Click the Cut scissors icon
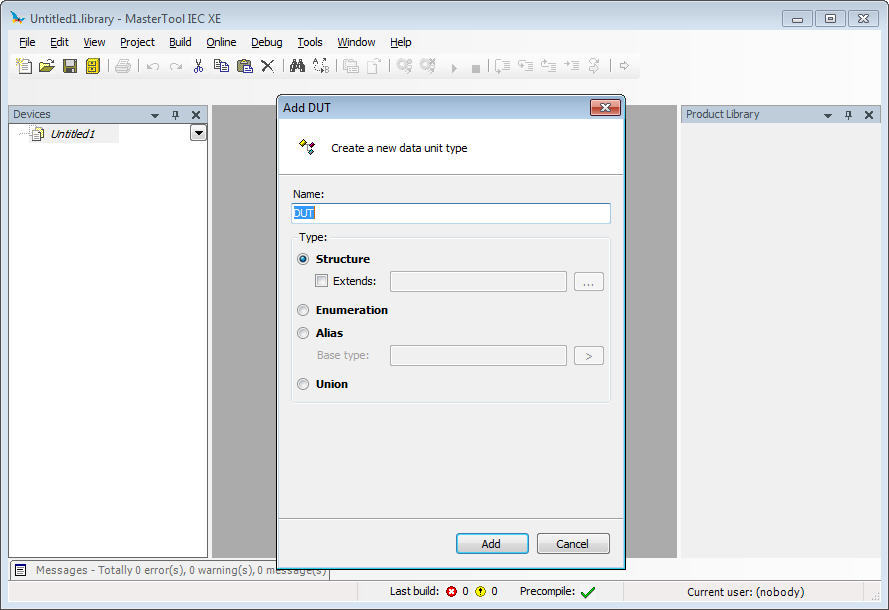Image resolution: width=889 pixels, height=610 pixels. (198, 66)
